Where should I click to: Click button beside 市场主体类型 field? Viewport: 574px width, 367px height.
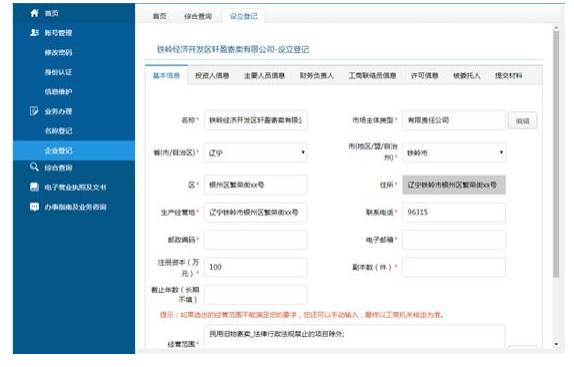point(522,121)
